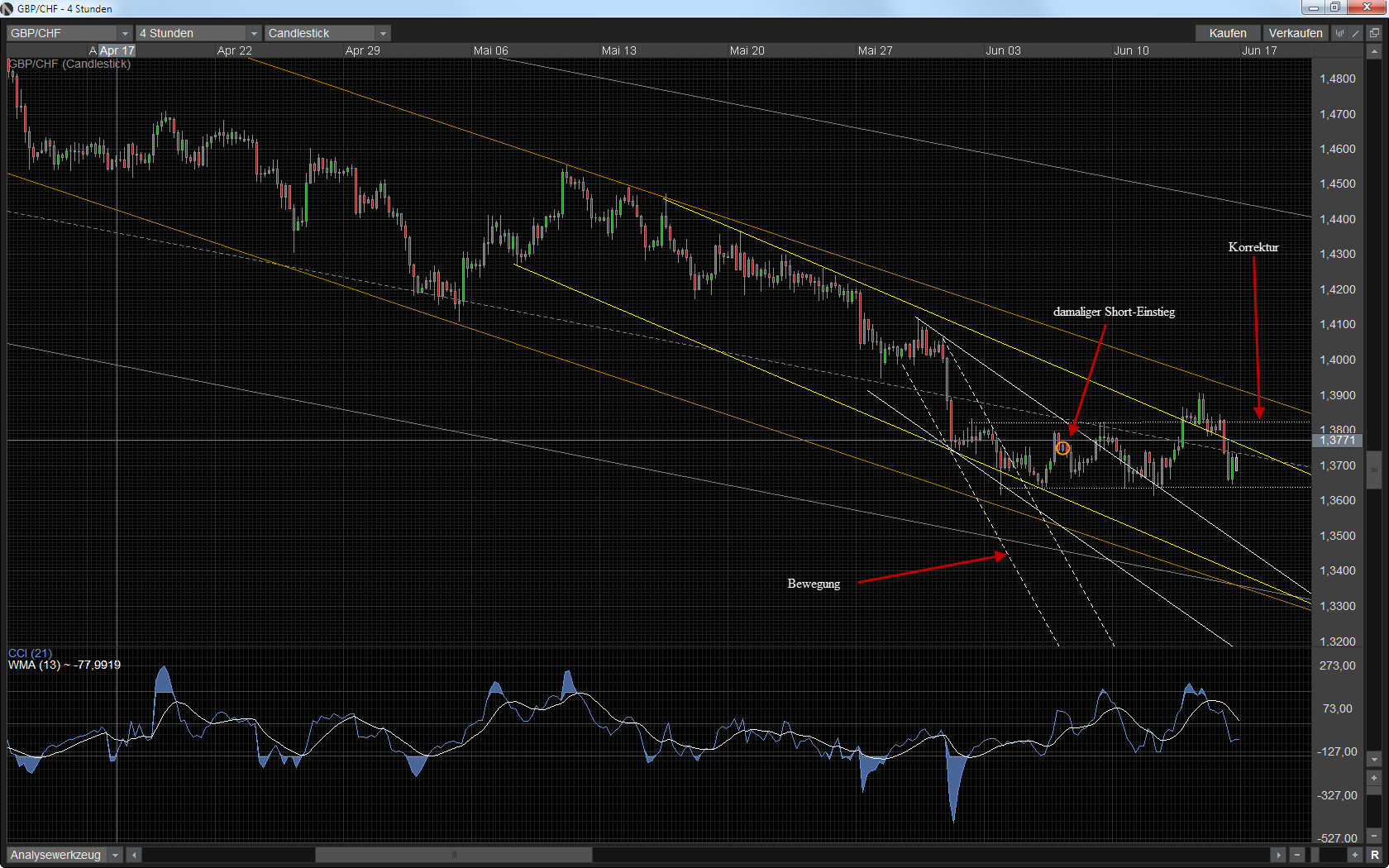Minimize the GBP/CHF chart window
Image resolution: width=1389 pixels, height=868 pixels.
click(x=1313, y=7)
